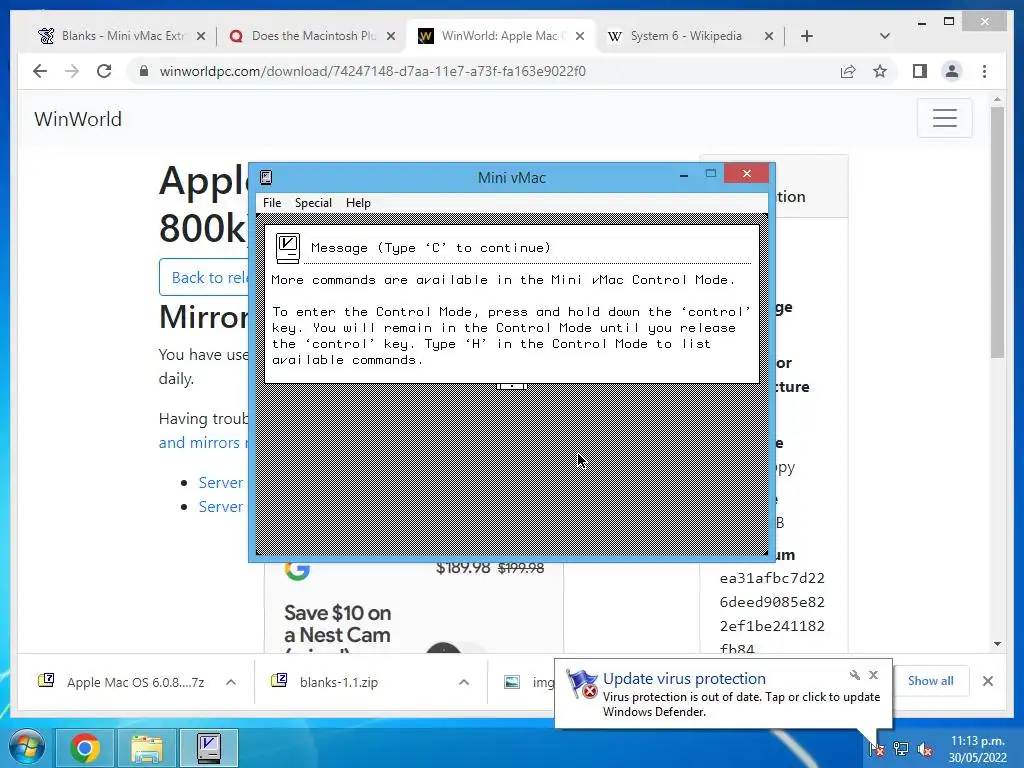Open the Special menu in Mini vMac
This screenshot has height=768, width=1024.
pos(313,203)
